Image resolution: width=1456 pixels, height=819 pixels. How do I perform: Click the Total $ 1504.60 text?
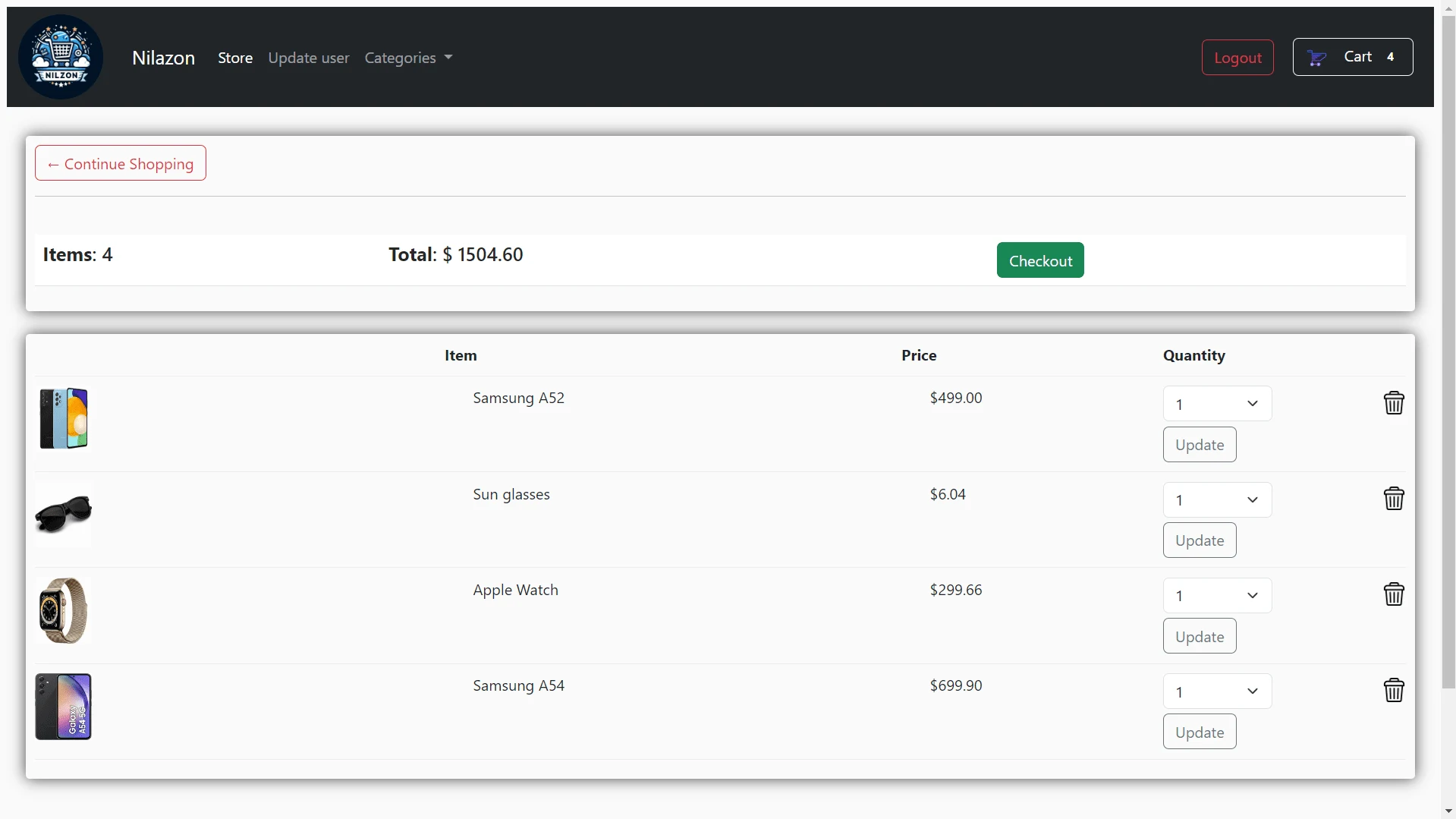click(456, 254)
